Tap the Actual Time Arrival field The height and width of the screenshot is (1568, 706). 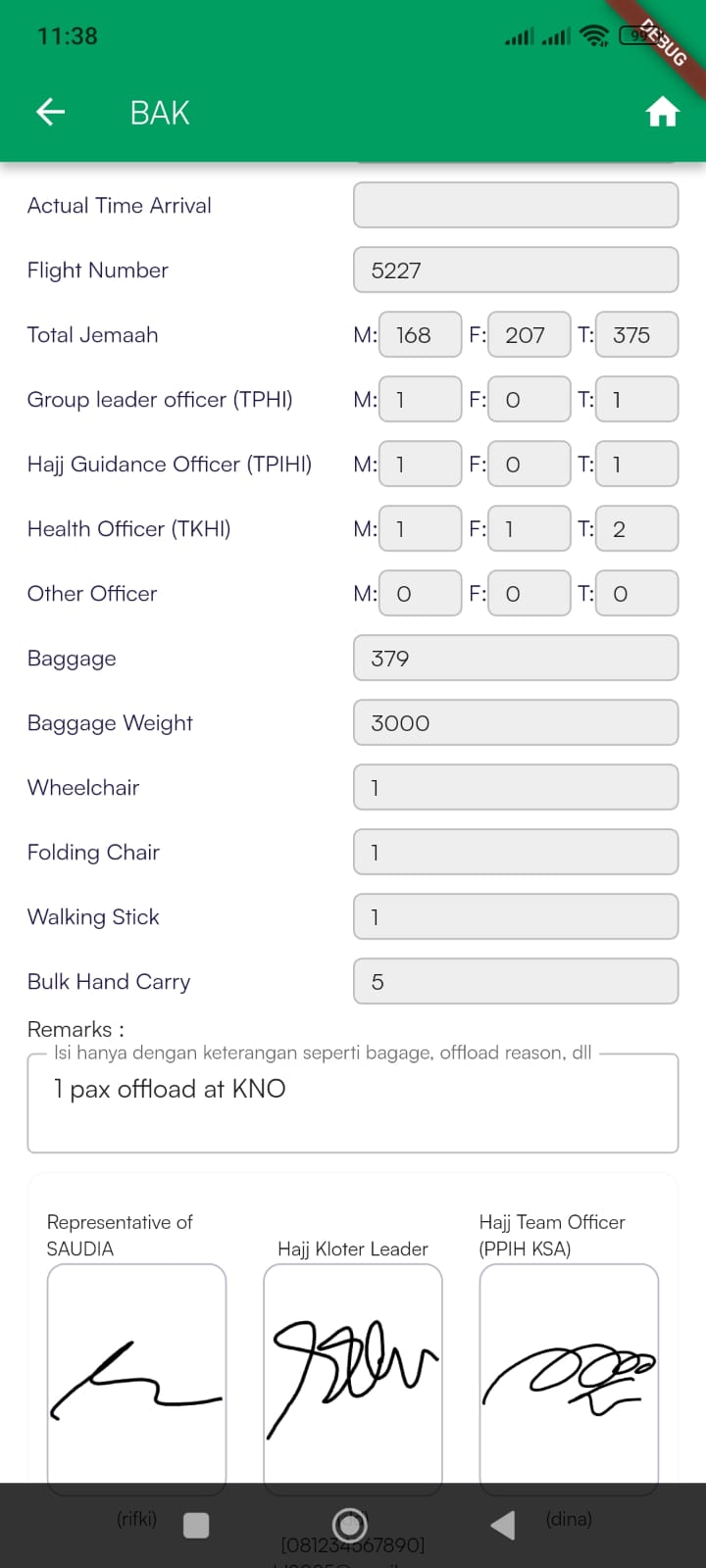[x=515, y=206]
